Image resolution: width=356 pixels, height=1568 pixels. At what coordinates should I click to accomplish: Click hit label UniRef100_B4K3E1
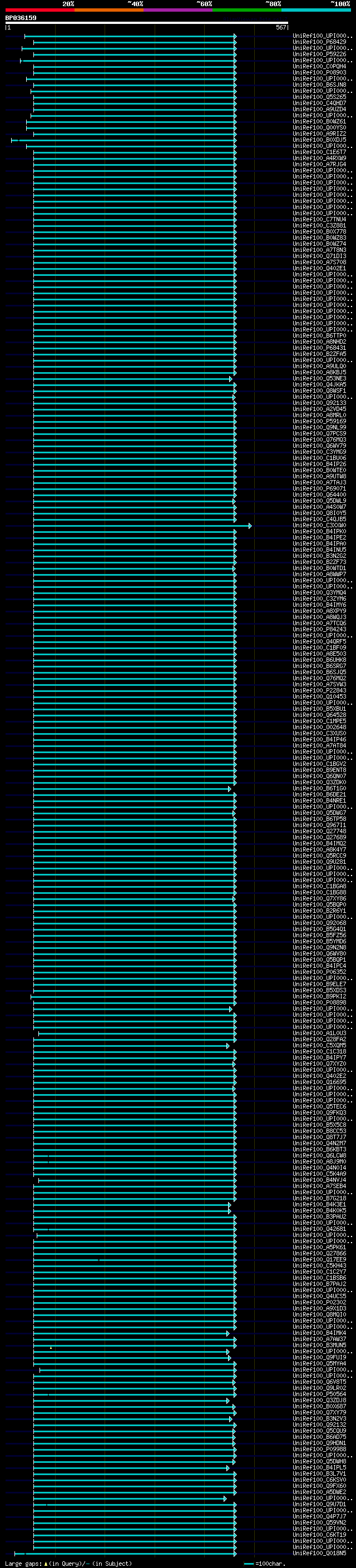(x=319, y=1204)
